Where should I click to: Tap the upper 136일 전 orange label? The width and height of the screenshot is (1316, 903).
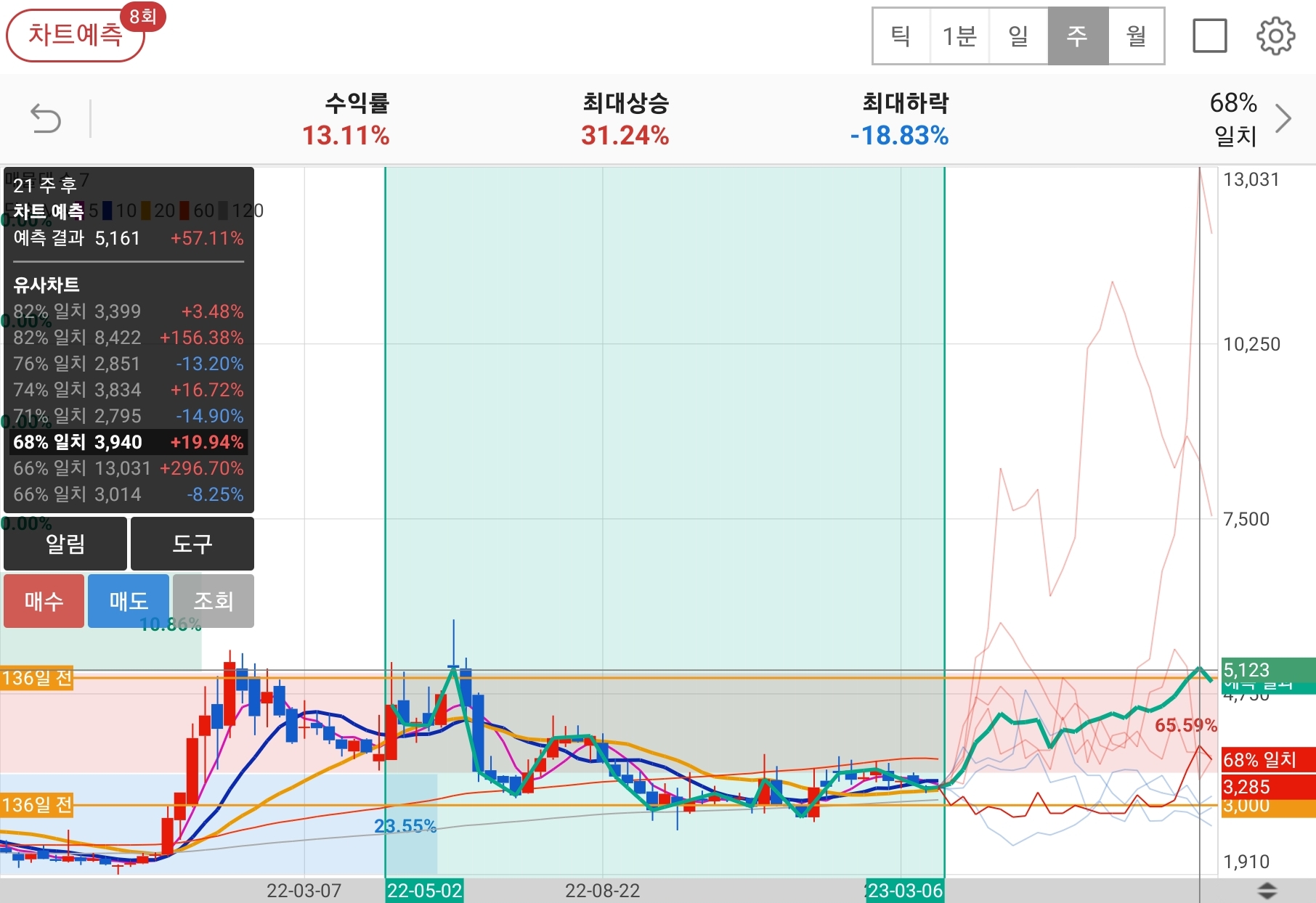point(37,679)
